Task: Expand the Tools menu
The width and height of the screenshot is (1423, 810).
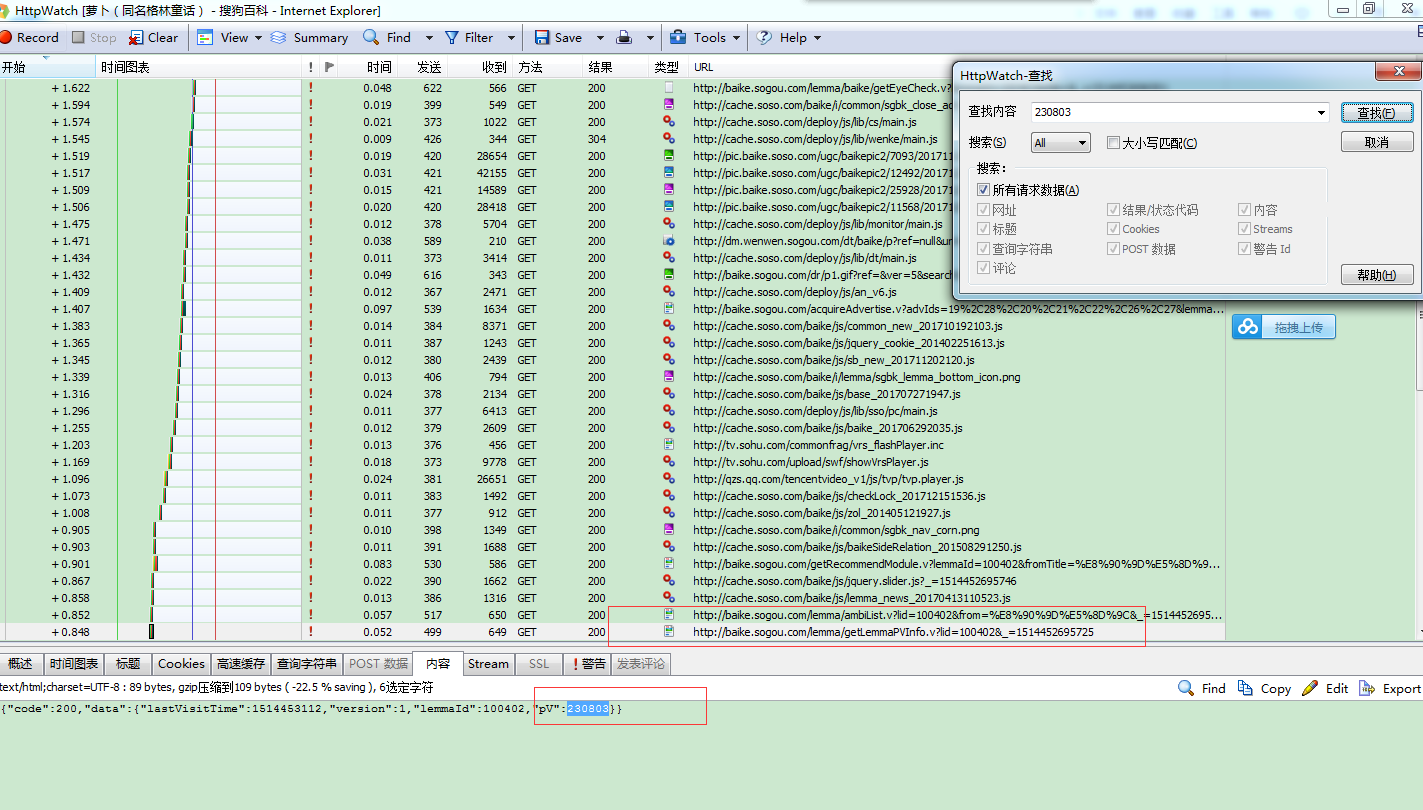Action: coord(708,38)
